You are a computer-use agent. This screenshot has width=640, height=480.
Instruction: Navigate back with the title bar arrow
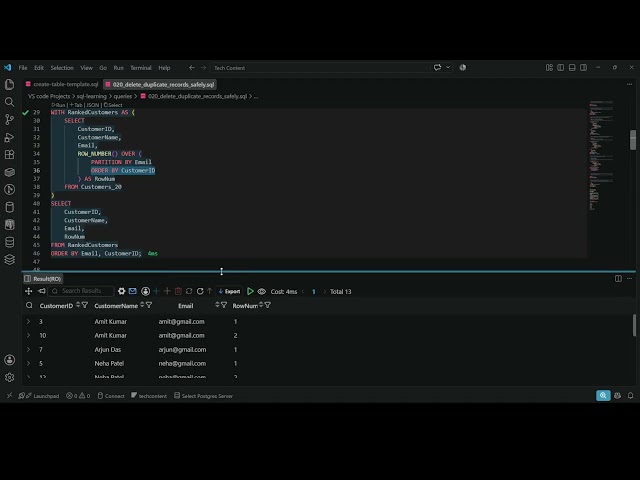tap(191, 68)
